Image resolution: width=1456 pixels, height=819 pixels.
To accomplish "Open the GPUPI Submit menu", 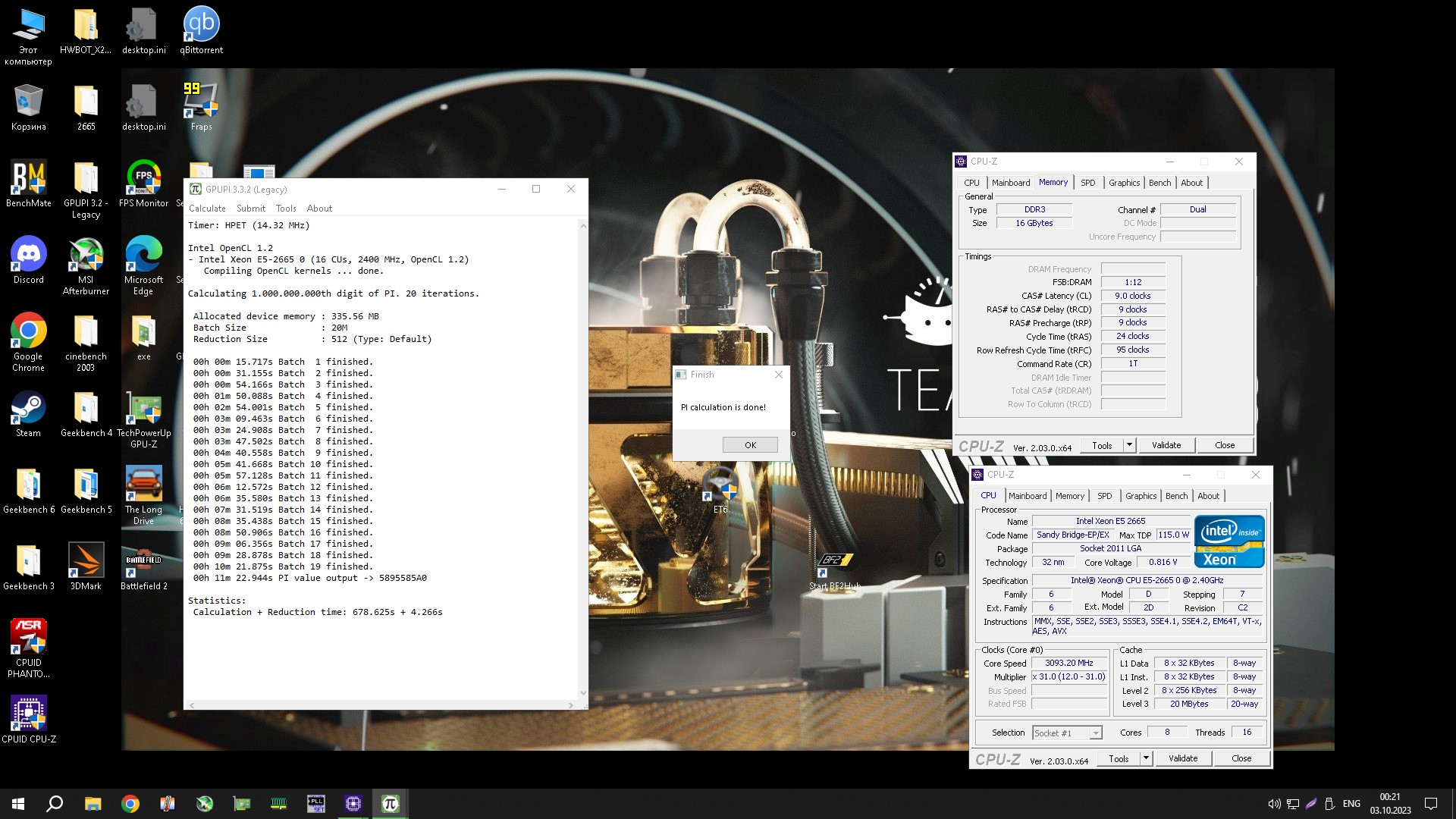I will pyautogui.click(x=251, y=209).
